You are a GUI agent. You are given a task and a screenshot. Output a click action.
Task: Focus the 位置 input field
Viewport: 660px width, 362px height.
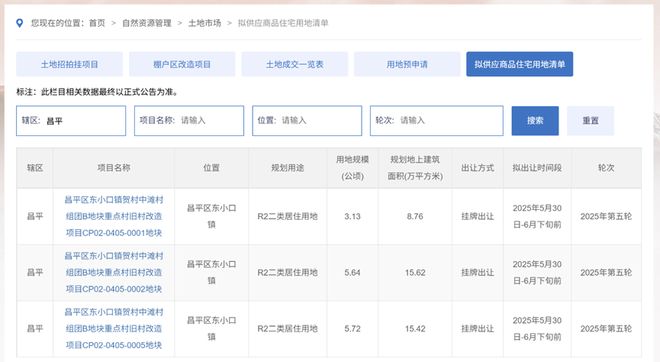307,121
